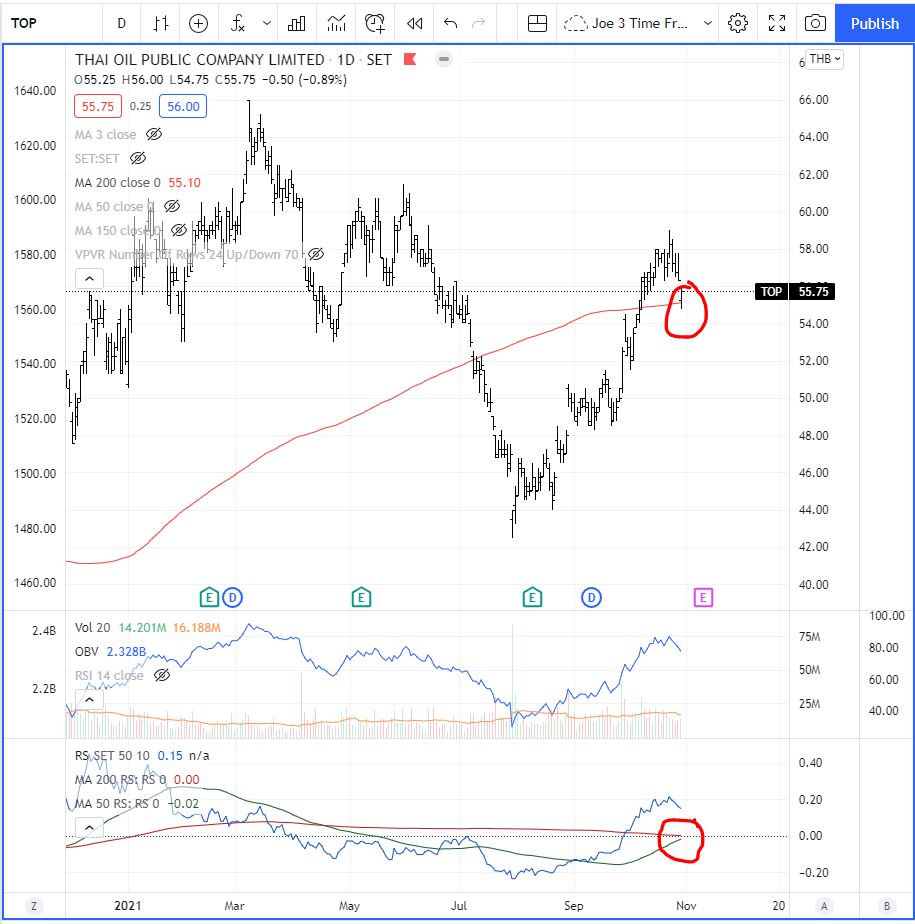This screenshot has width=915, height=924.
Task: Collapse the main chart indicator legend
Action: (89, 278)
